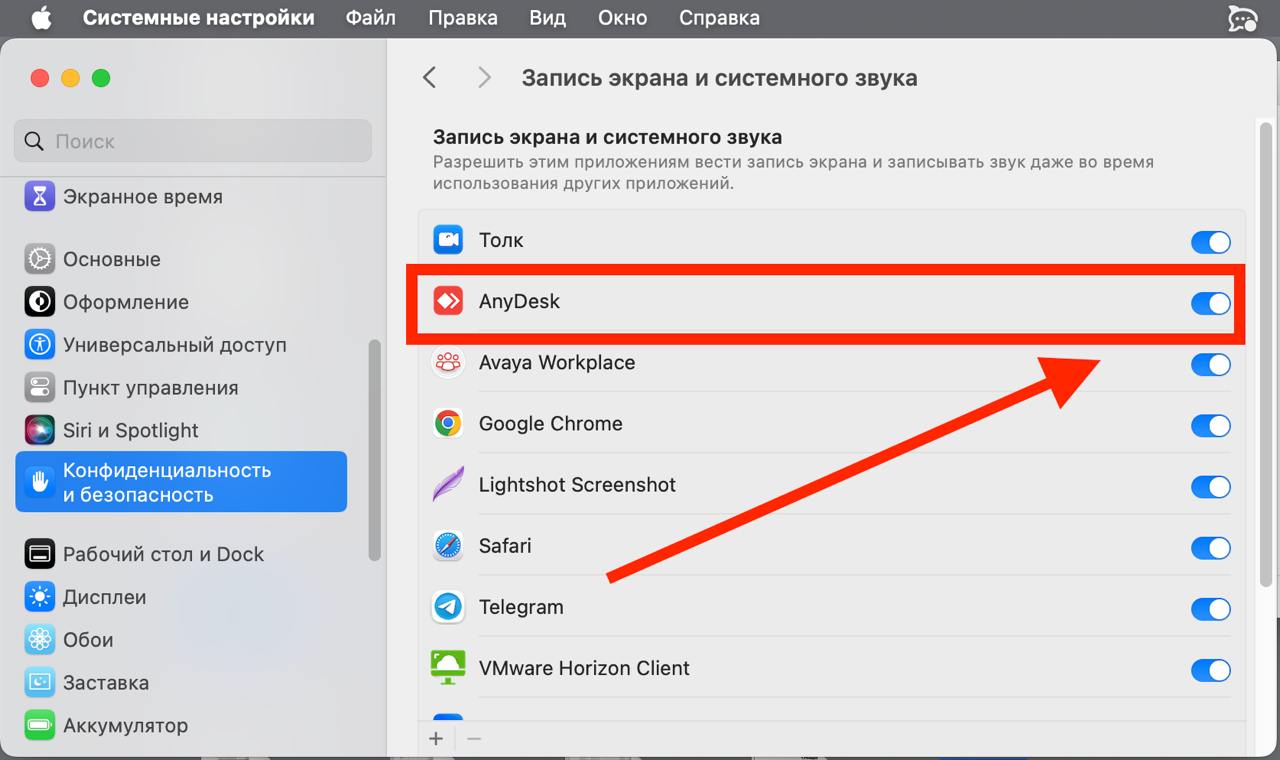Select the Дисплеи label
1280x760 pixels.
105,597
